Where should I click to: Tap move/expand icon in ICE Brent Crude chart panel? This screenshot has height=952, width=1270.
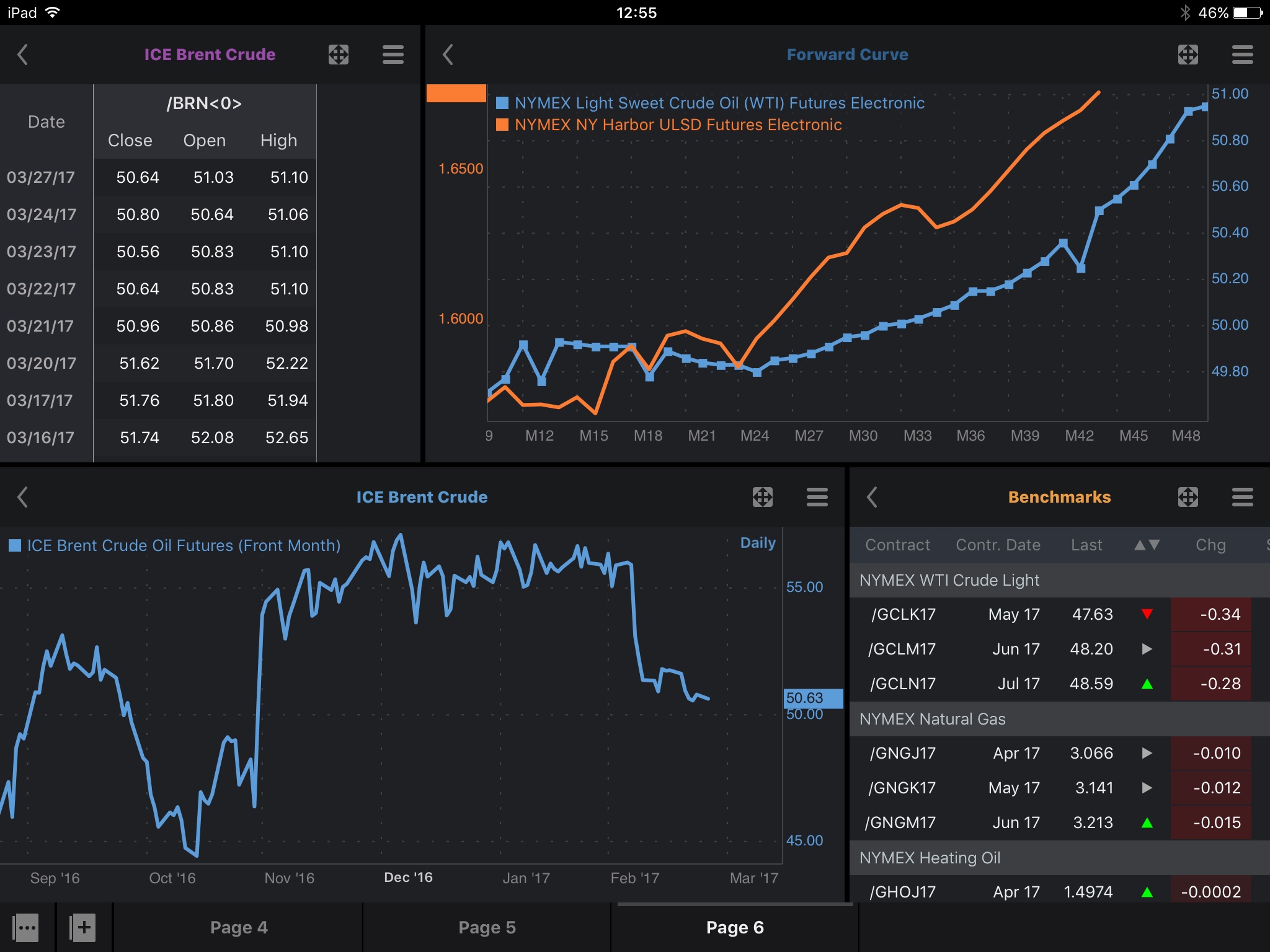763,497
